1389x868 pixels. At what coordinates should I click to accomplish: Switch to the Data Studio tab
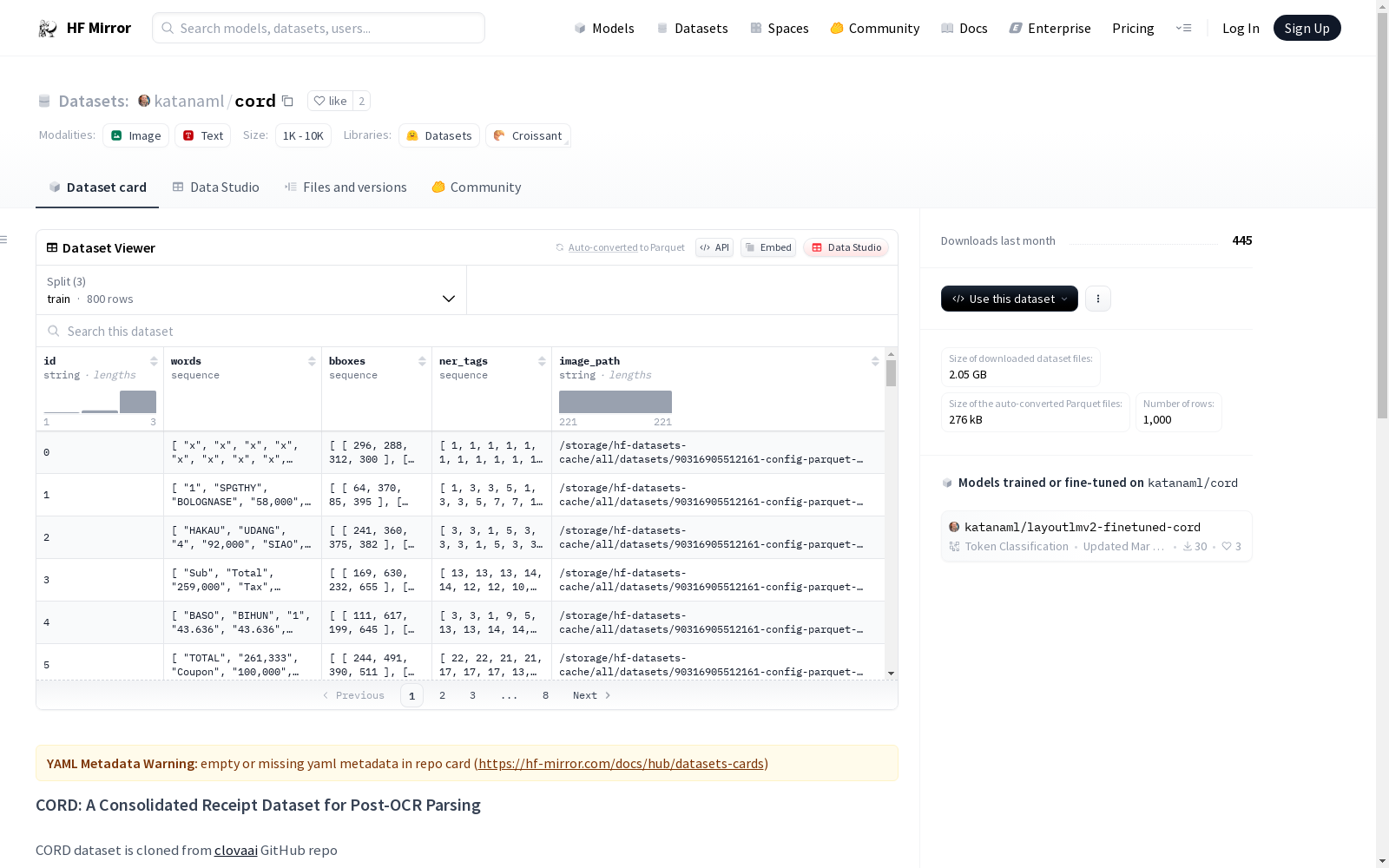pos(215,187)
